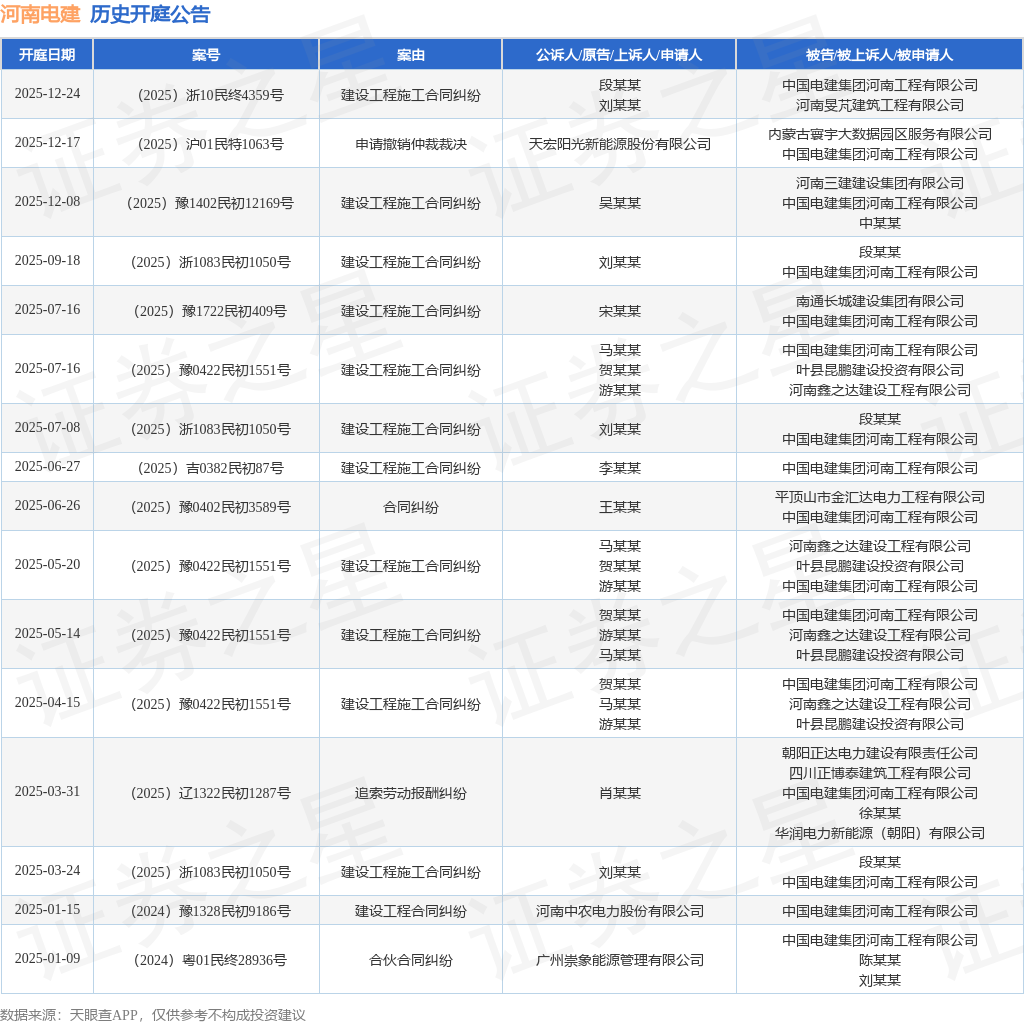This screenshot has width=1024, height=1024.
Task: Click the date 2025-09-18
Action: 47,260
